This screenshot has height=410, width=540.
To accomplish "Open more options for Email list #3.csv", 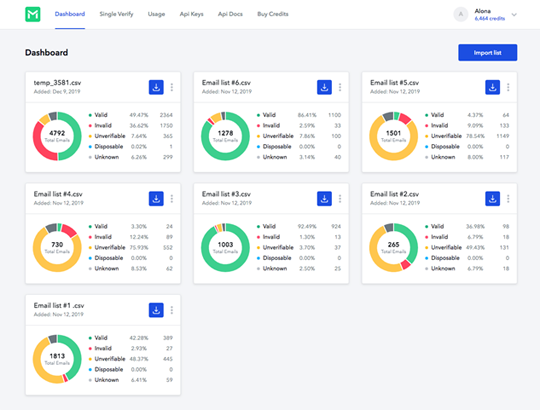I will click(340, 199).
